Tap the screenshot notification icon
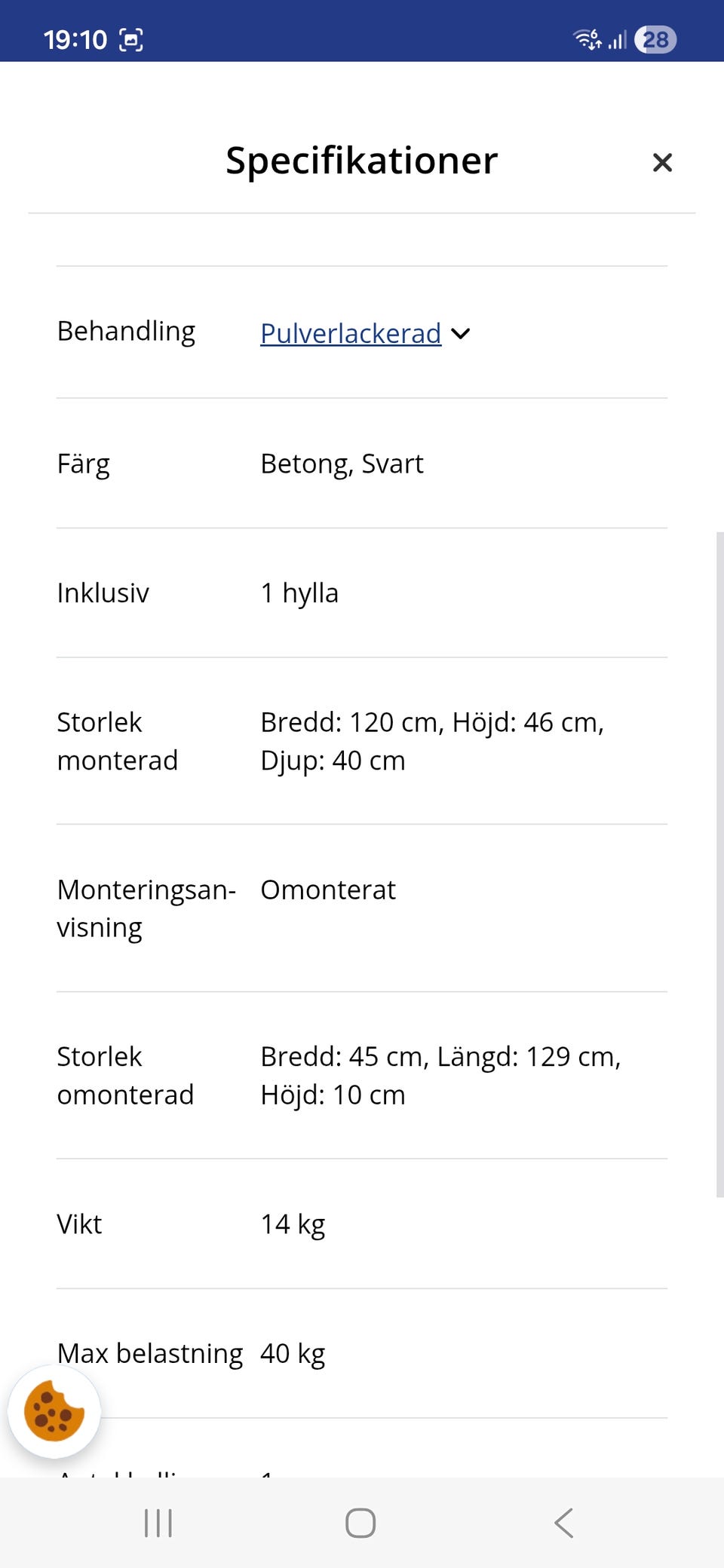The height and width of the screenshot is (1568, 724). [131, 39]
